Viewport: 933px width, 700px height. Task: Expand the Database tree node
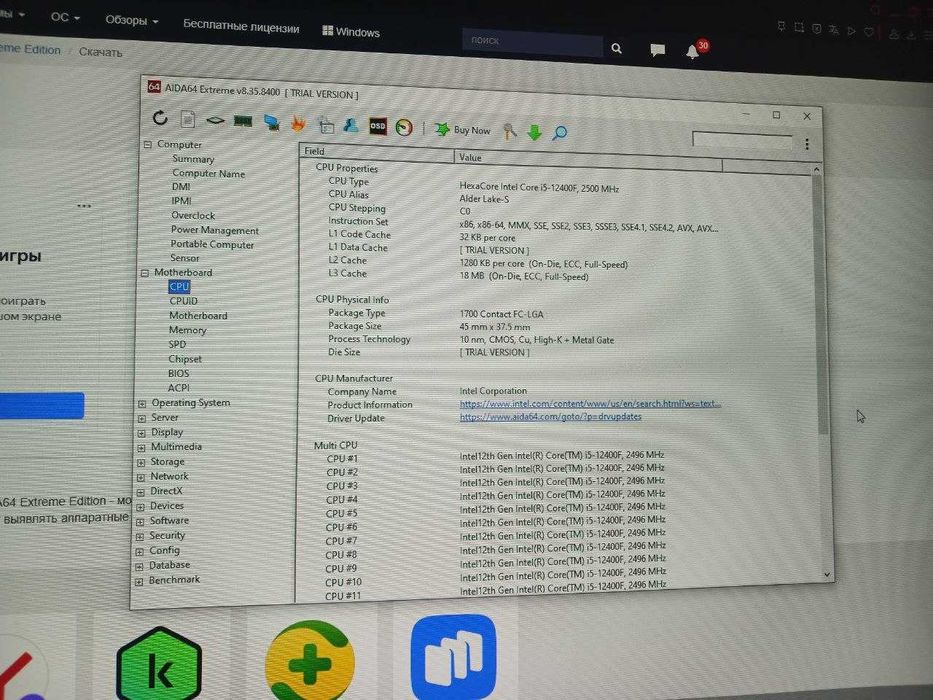click(139, 567)
